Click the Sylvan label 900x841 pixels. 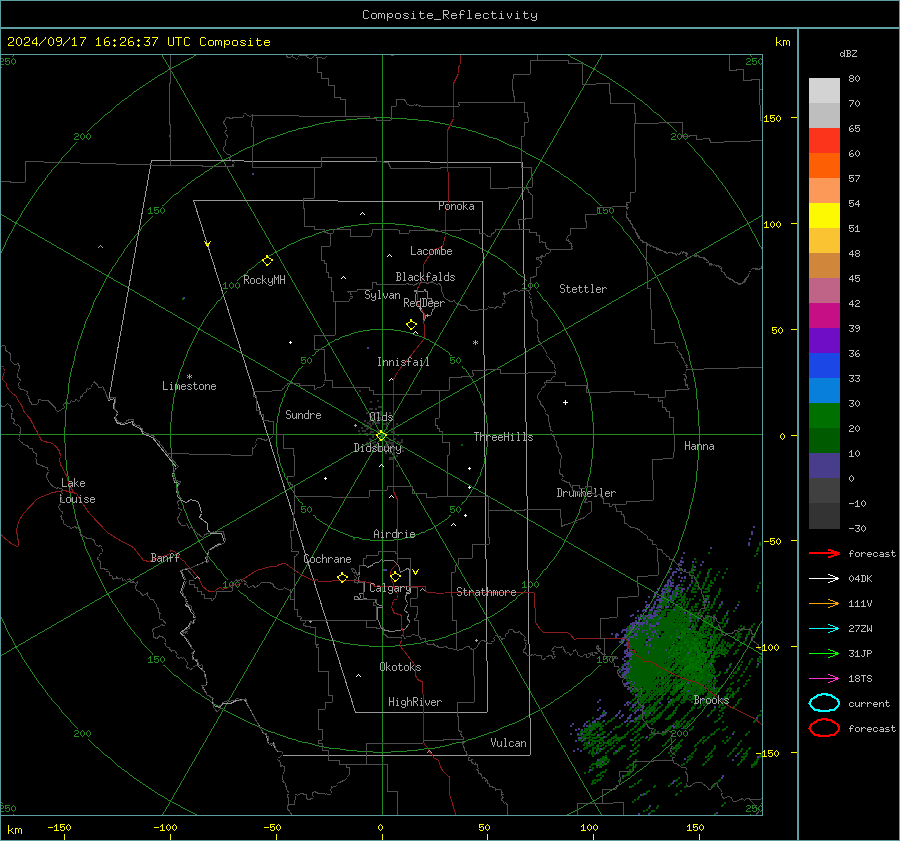click(382, 295)
